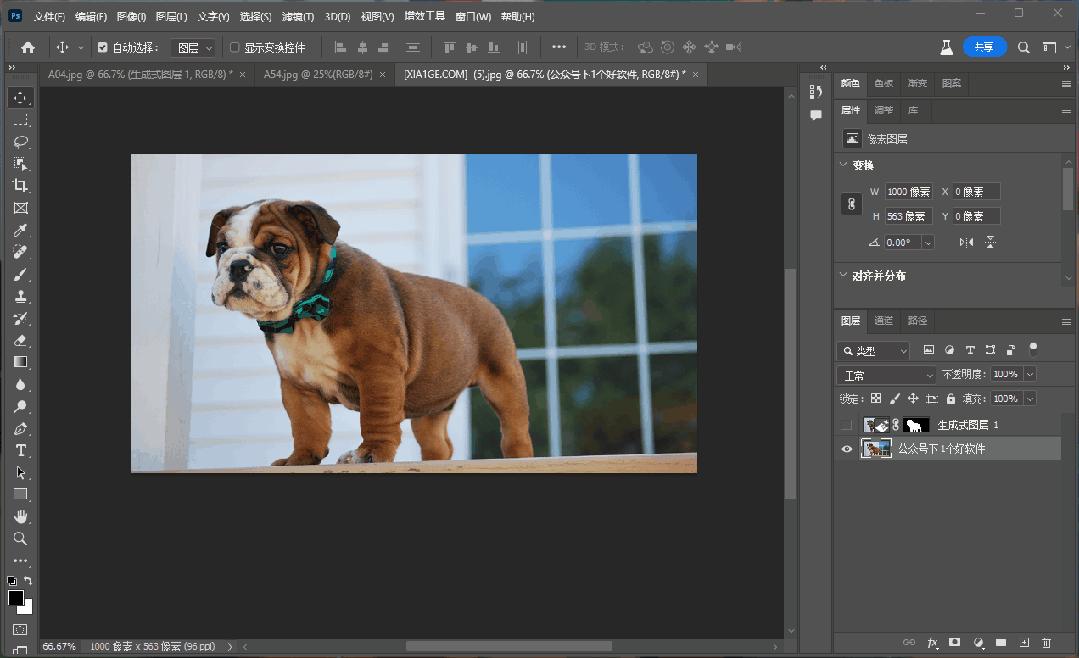This screenshot has width=1079, height=658.
Task: Select the Type tool
Action: point(21,450)
